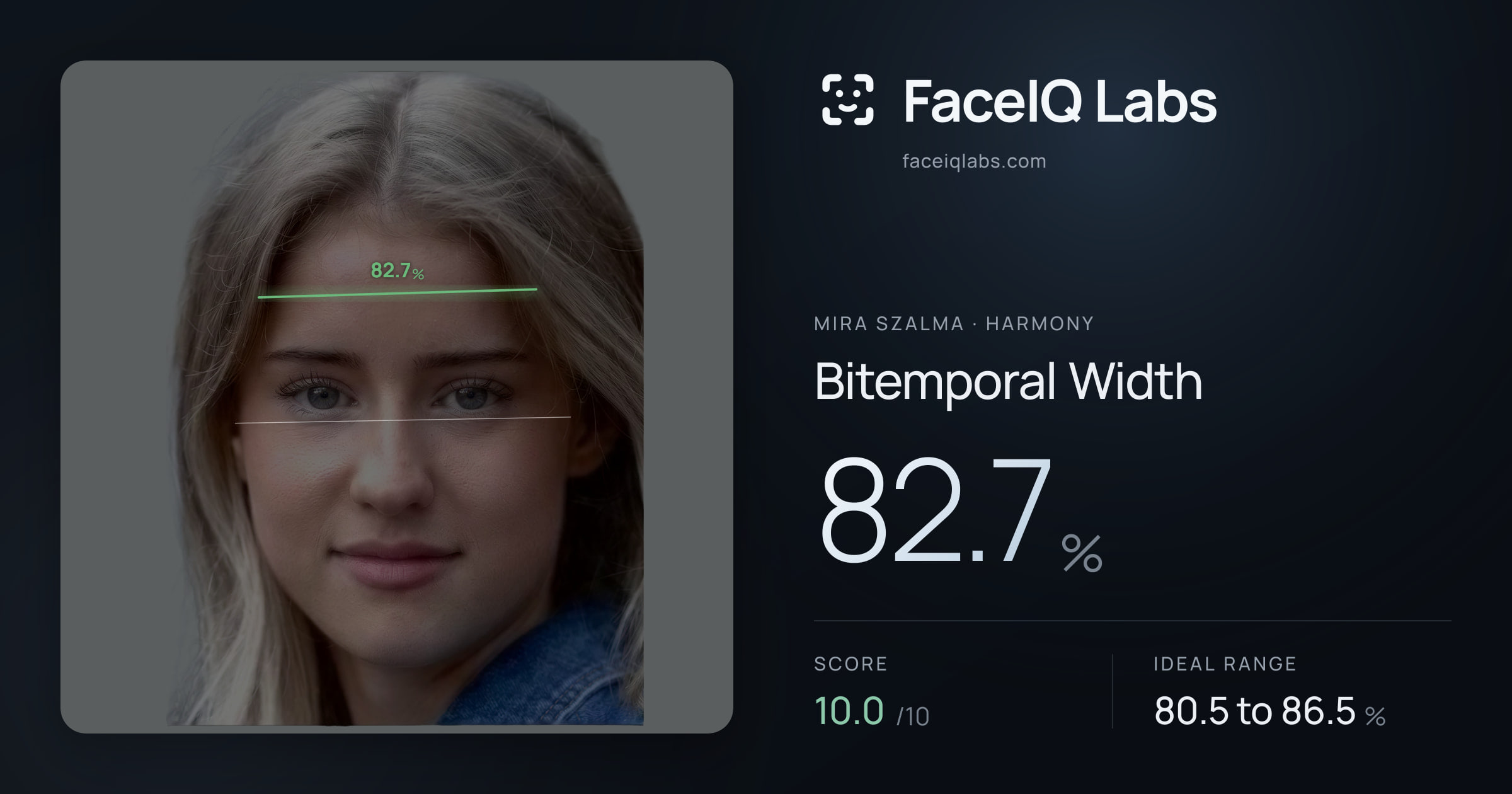The image size is (1512, 794).
Task: Click the FaceIQ Labs brand title
Action: pyautogui.click(x=1060, y=101)
